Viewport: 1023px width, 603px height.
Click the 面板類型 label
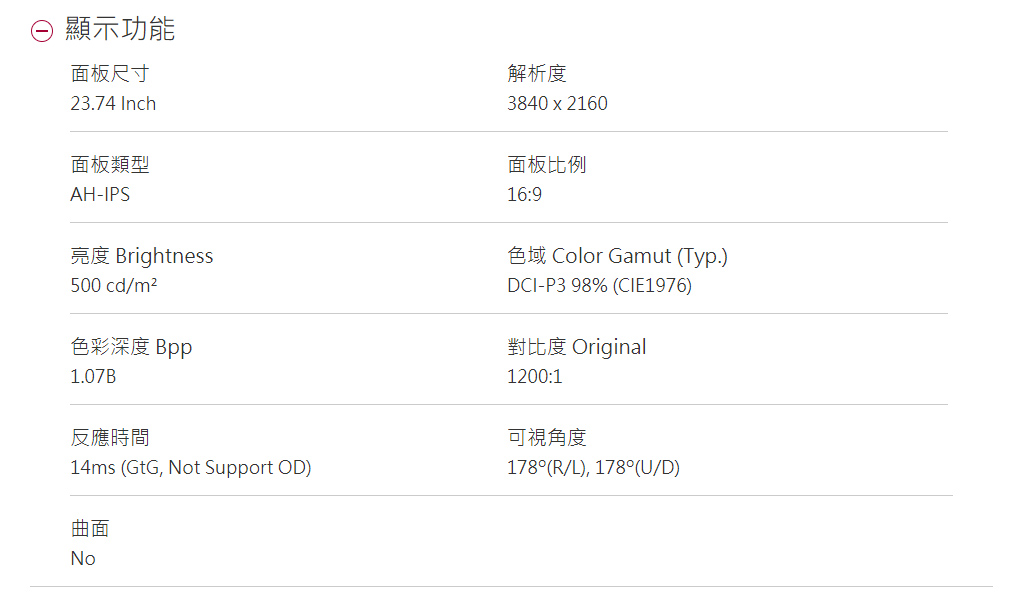110,165
